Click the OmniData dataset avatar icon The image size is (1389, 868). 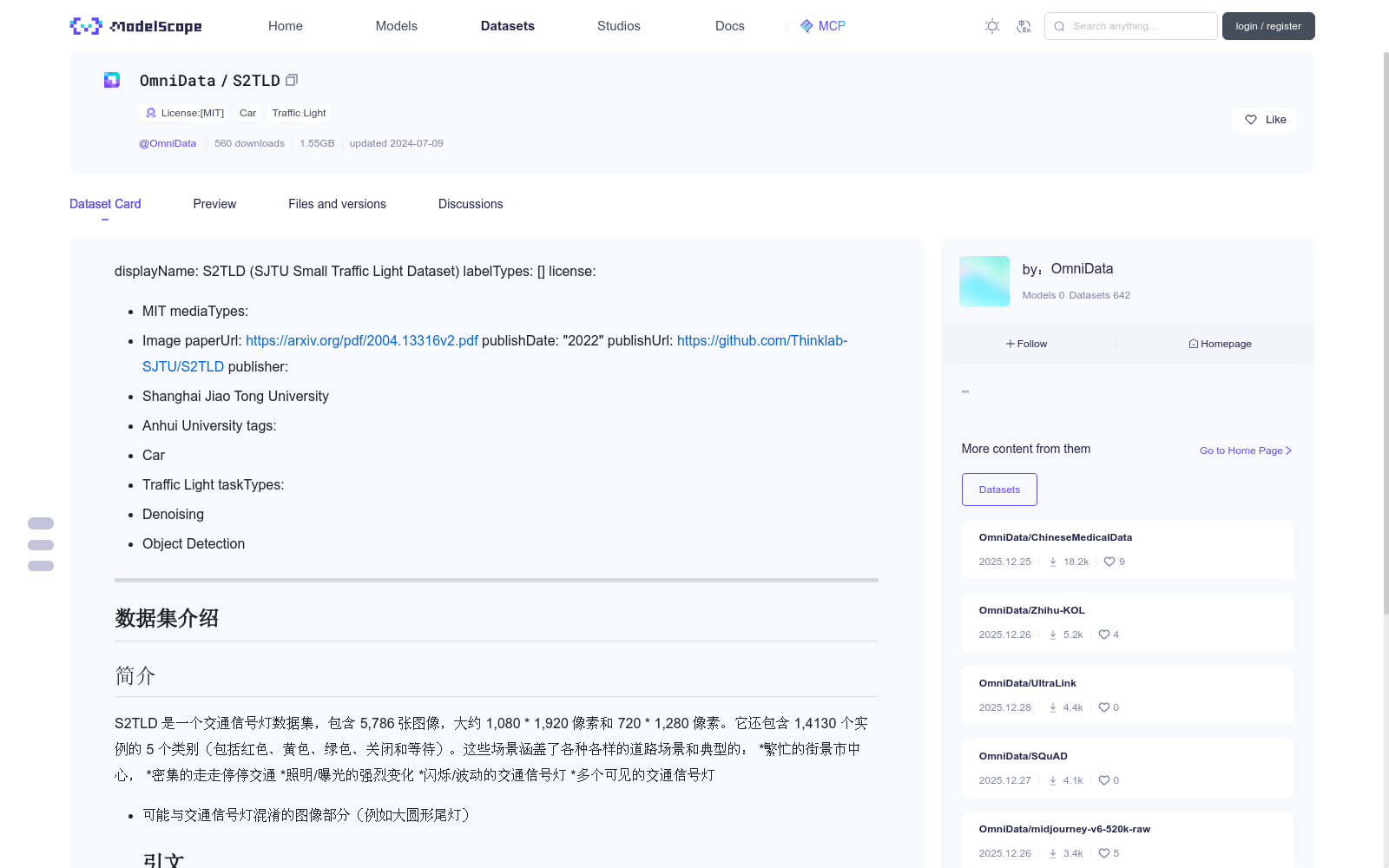(112, 80)
